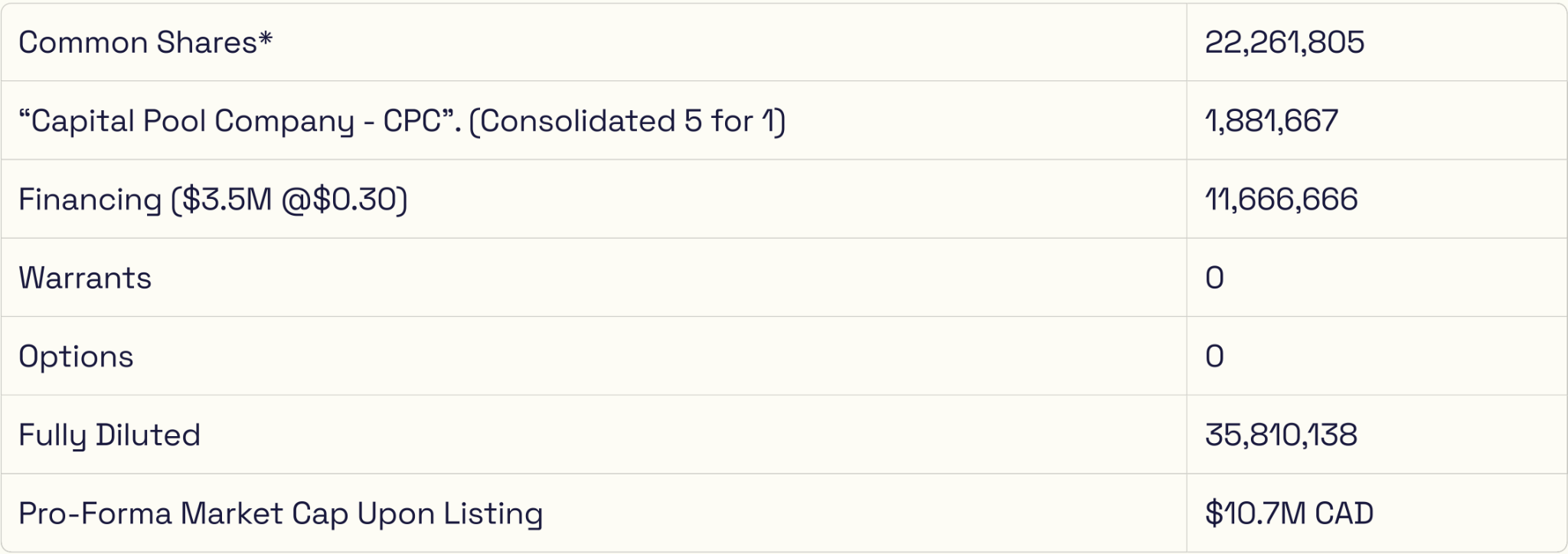Select the "(Consolidated 5 for 1)" note
This screenshot has width=1568, height=554.
(627, 121)
